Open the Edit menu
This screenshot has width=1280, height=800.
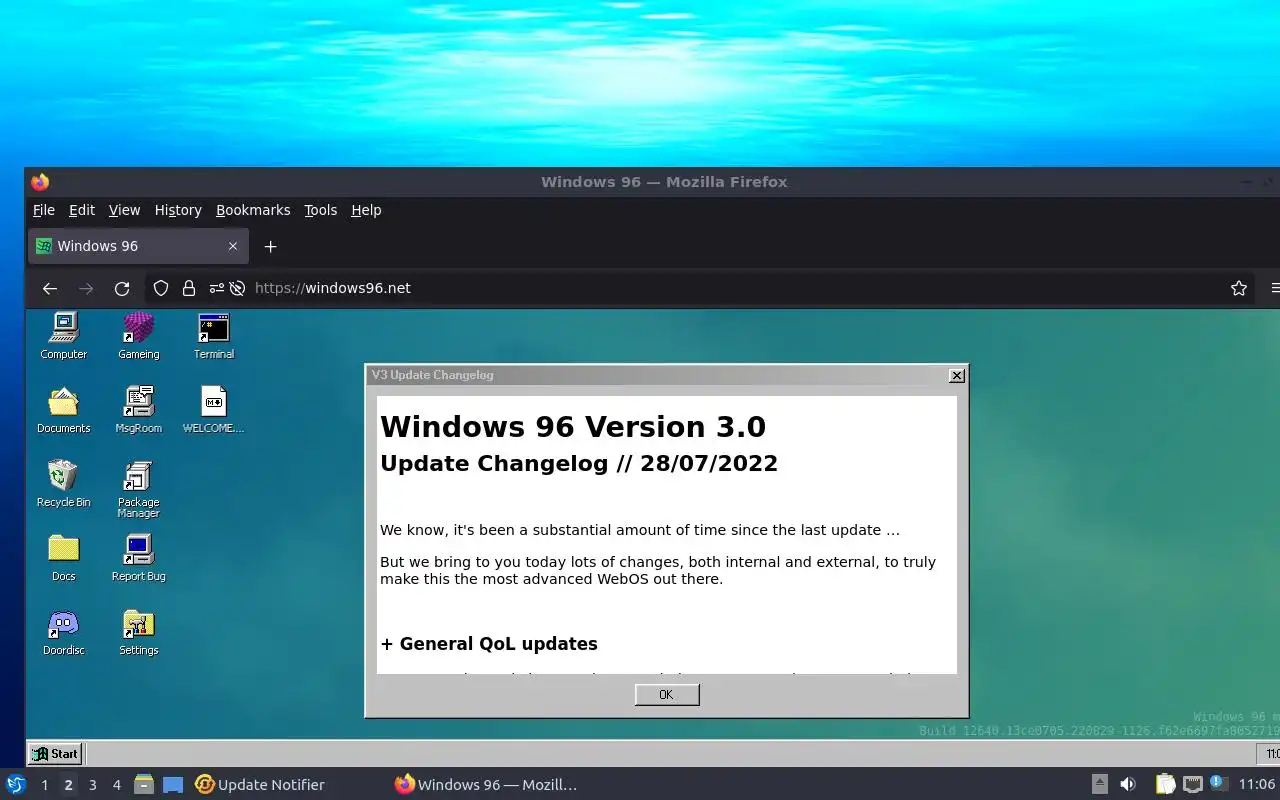pyautogui.click(x=82, y=210)
